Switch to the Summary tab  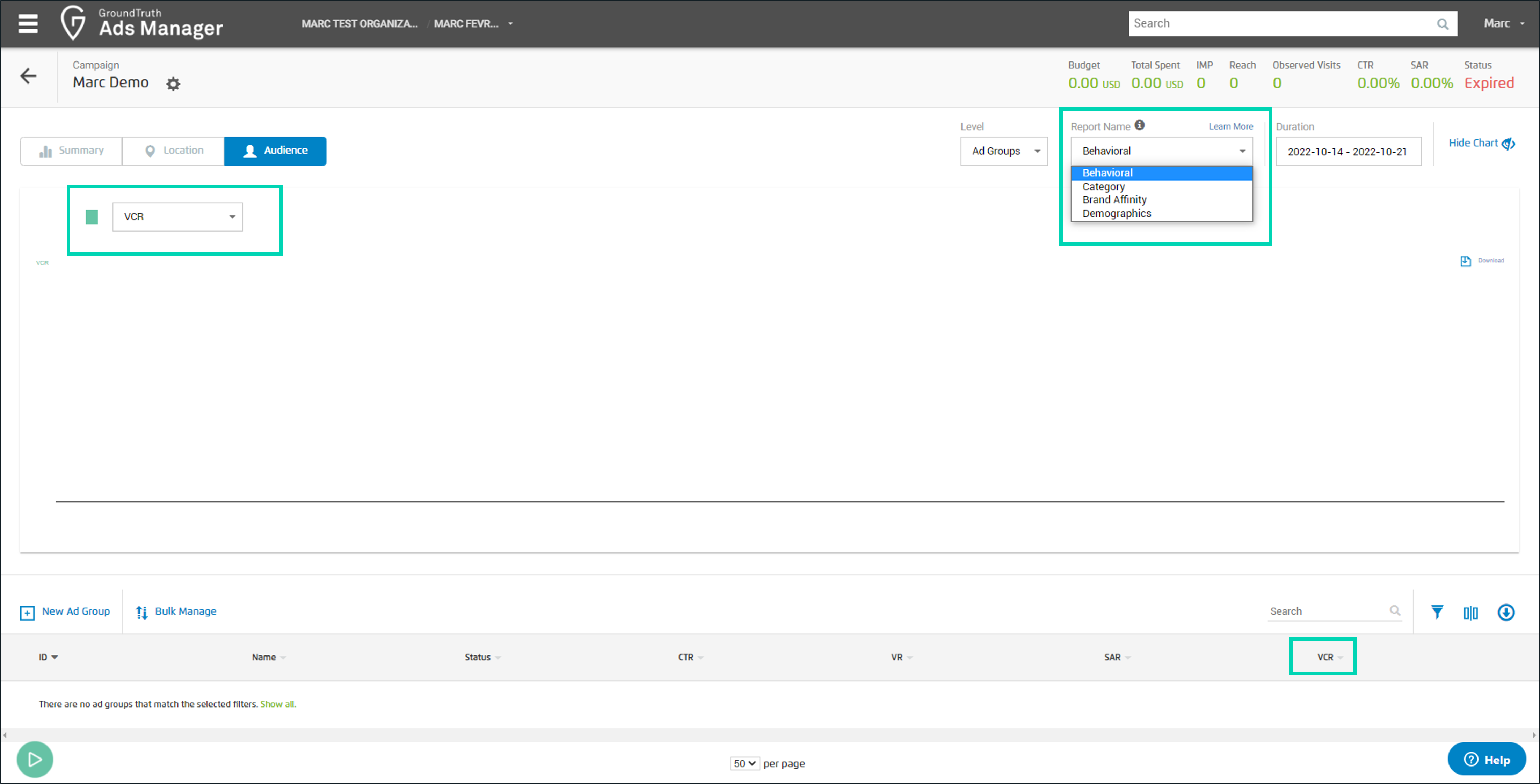point(71,151)
